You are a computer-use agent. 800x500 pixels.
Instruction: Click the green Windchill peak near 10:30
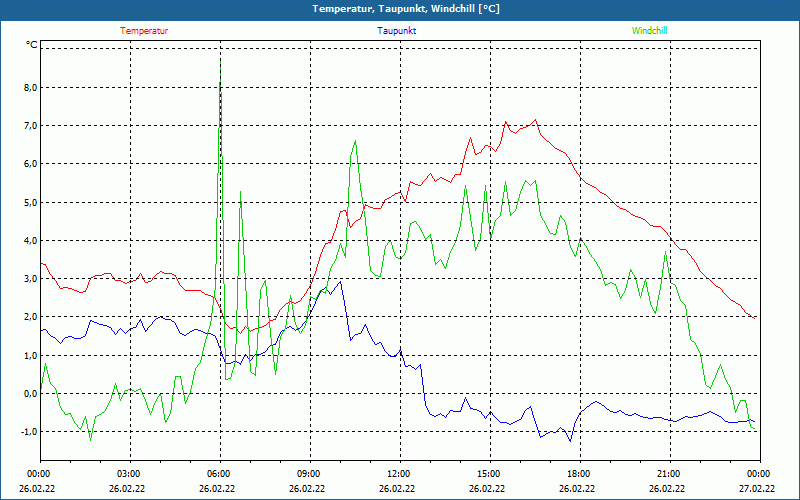(355, 141)
